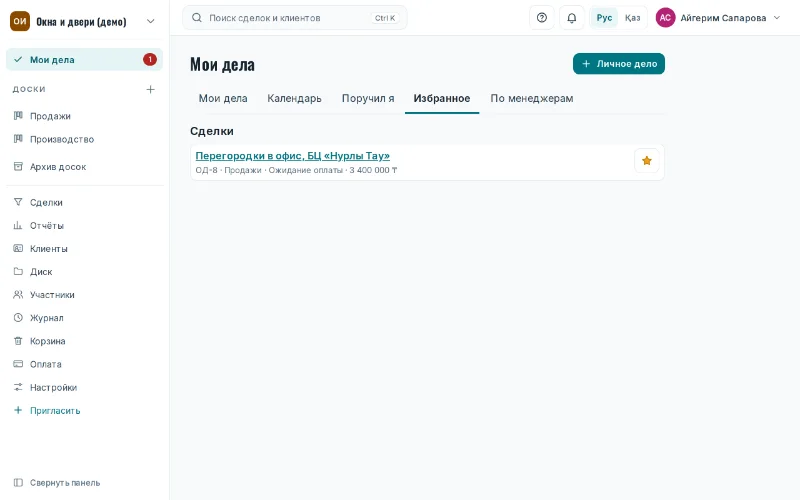Switch to Поручил я tab

tap(368, 98)
